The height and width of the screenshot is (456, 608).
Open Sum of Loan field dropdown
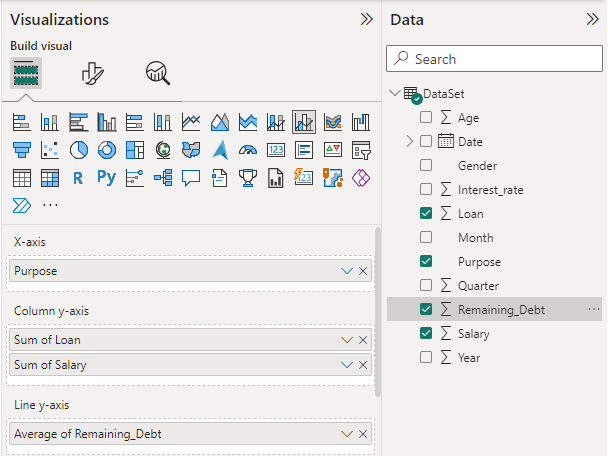[x=347, y=340]
